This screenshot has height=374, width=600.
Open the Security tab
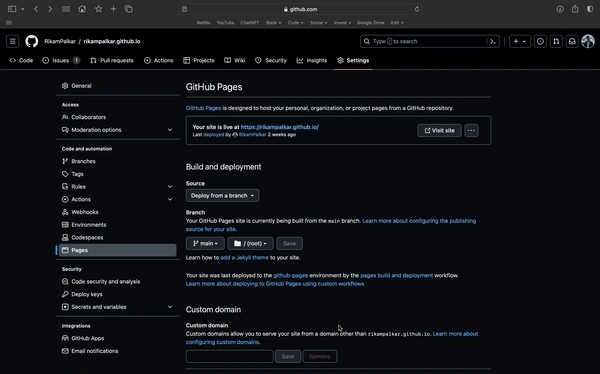tap(271, 60)
